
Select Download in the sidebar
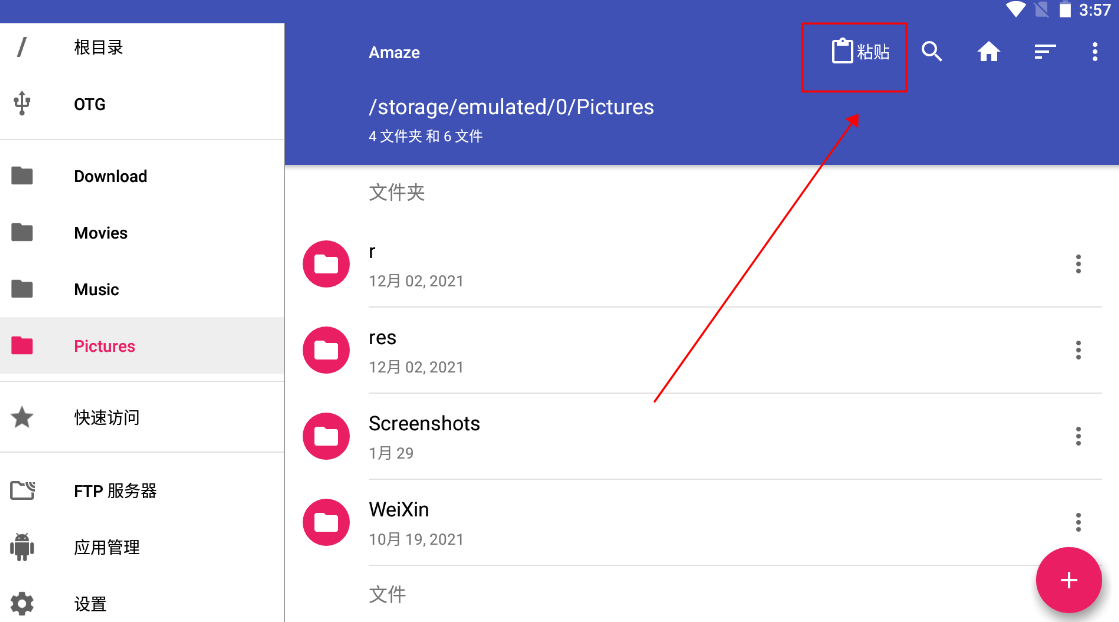[110, 176]
